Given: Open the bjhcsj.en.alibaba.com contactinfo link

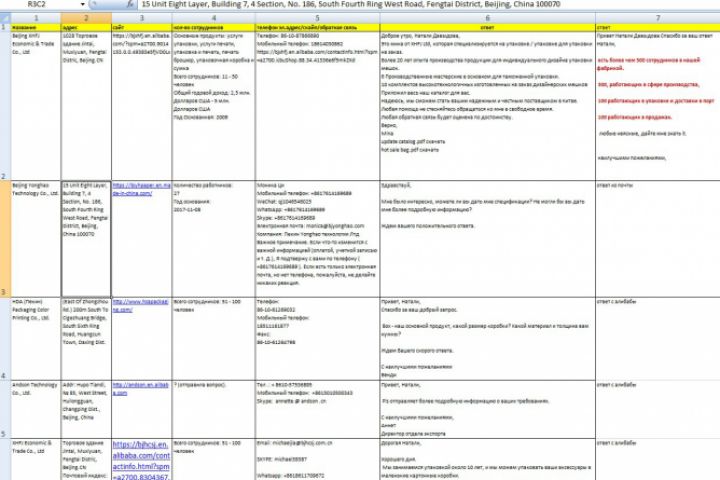Looking at the screenshot, I should [x=141, y=461].
